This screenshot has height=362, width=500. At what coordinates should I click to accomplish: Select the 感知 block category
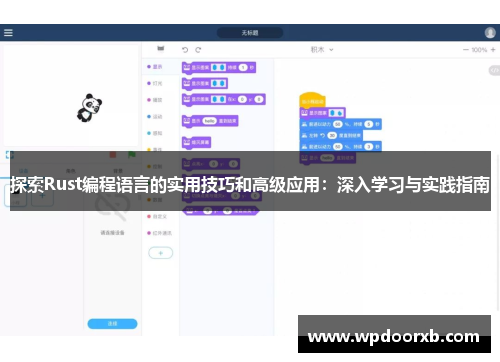[x=155, y=133]
